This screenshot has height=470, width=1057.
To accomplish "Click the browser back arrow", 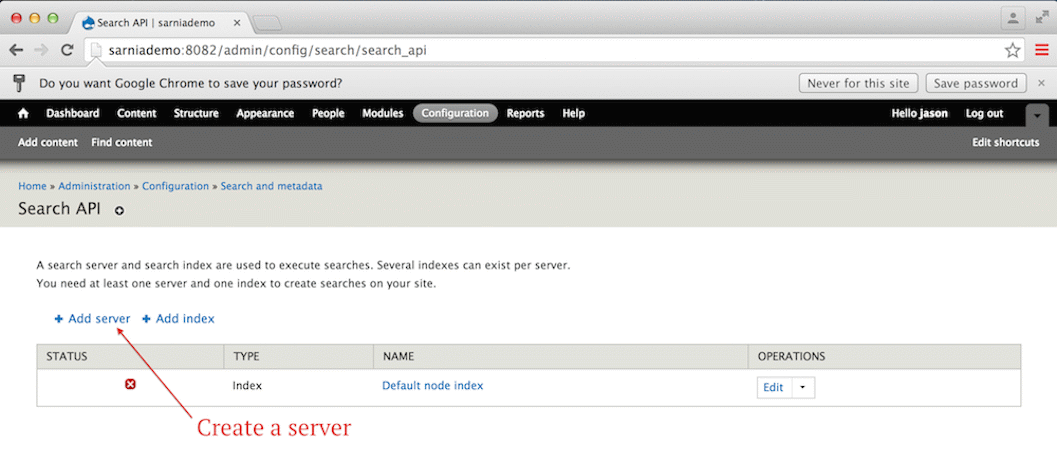I will coord(16,50).
